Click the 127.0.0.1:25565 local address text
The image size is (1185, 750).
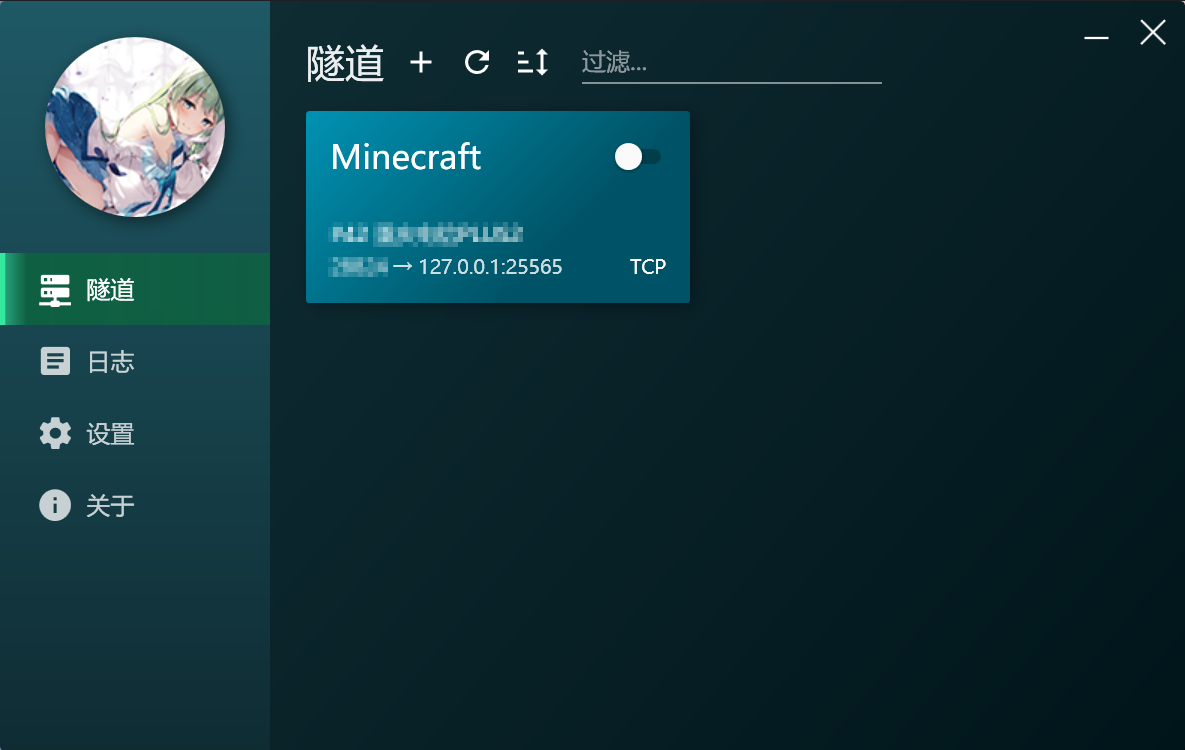(489, 266)
